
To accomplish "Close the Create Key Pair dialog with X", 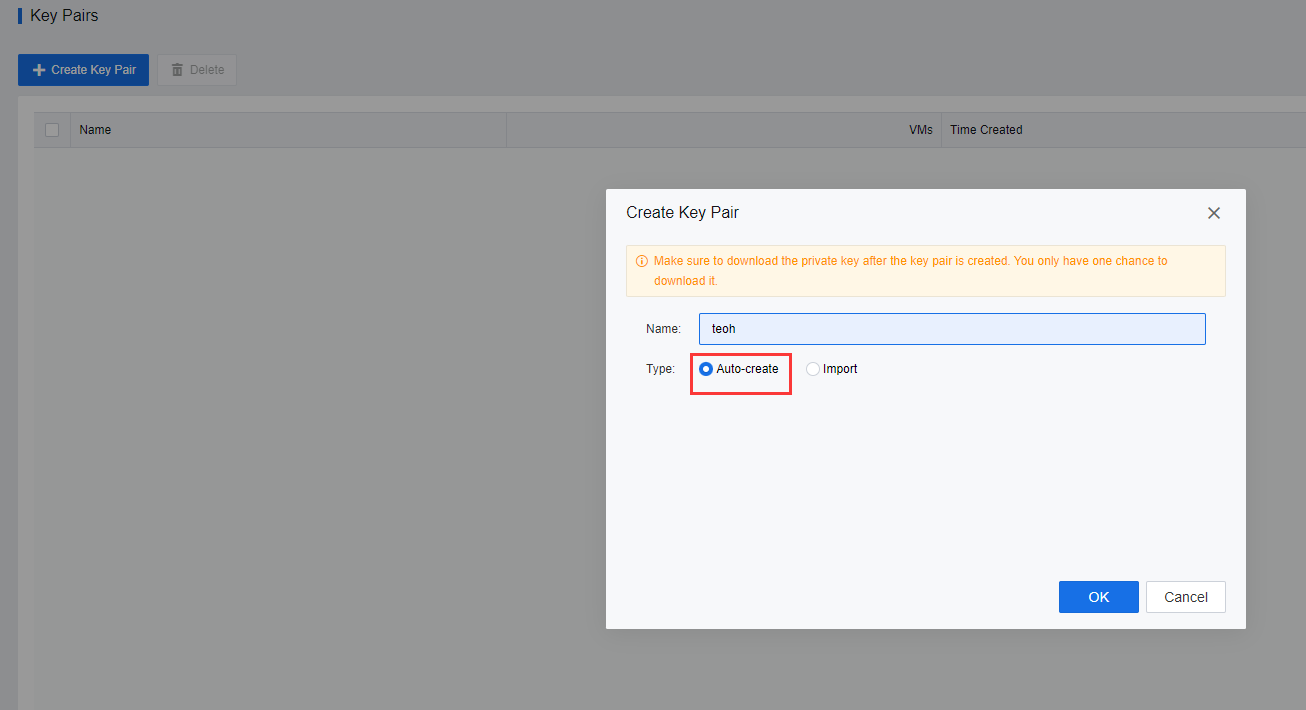I will [x=1213, y=213].
